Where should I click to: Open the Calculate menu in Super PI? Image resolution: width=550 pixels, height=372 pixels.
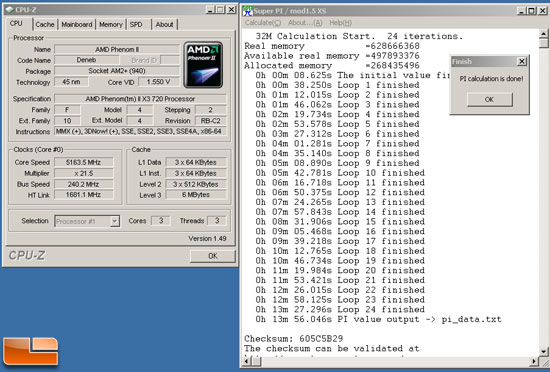click(x=263, y=22)
